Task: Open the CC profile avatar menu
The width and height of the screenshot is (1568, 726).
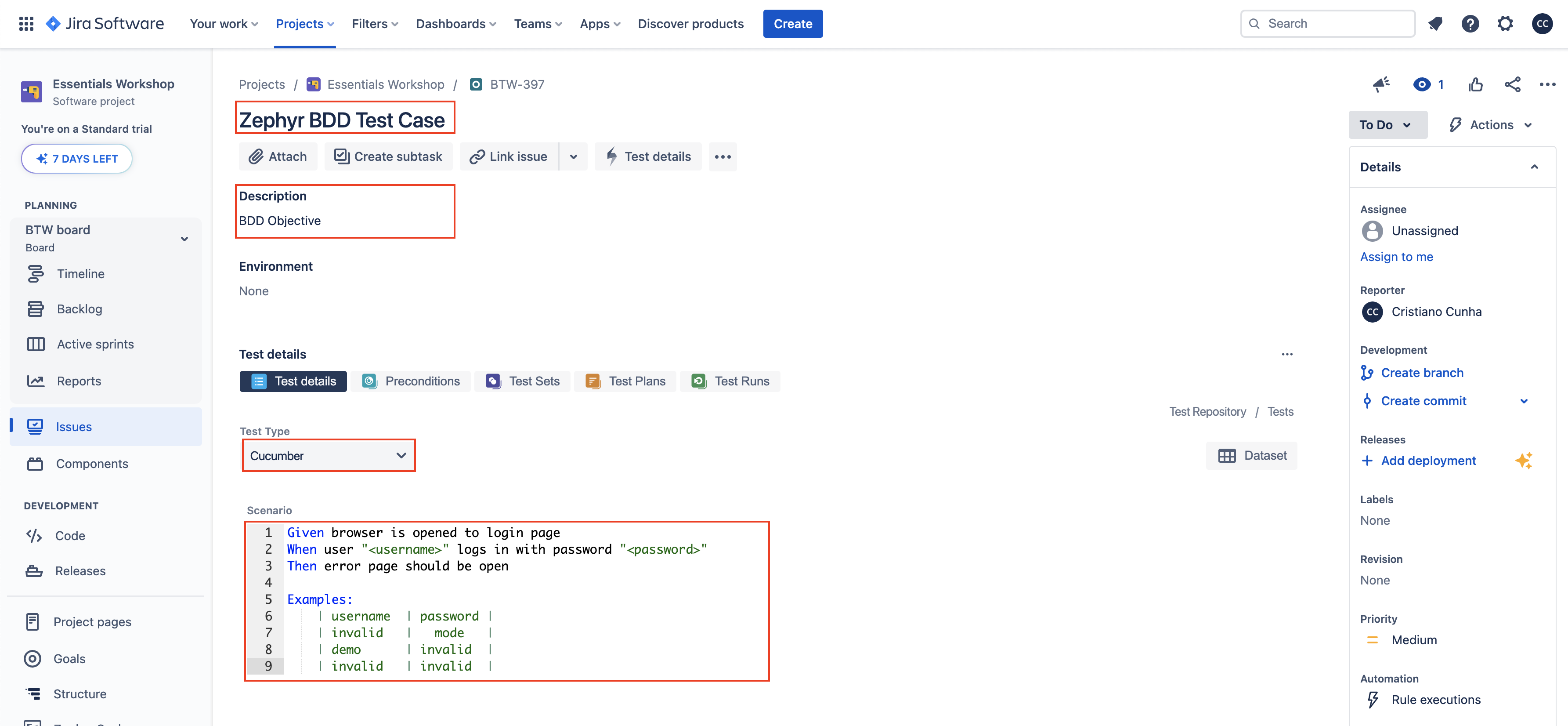Action: tap(1542, 24)
